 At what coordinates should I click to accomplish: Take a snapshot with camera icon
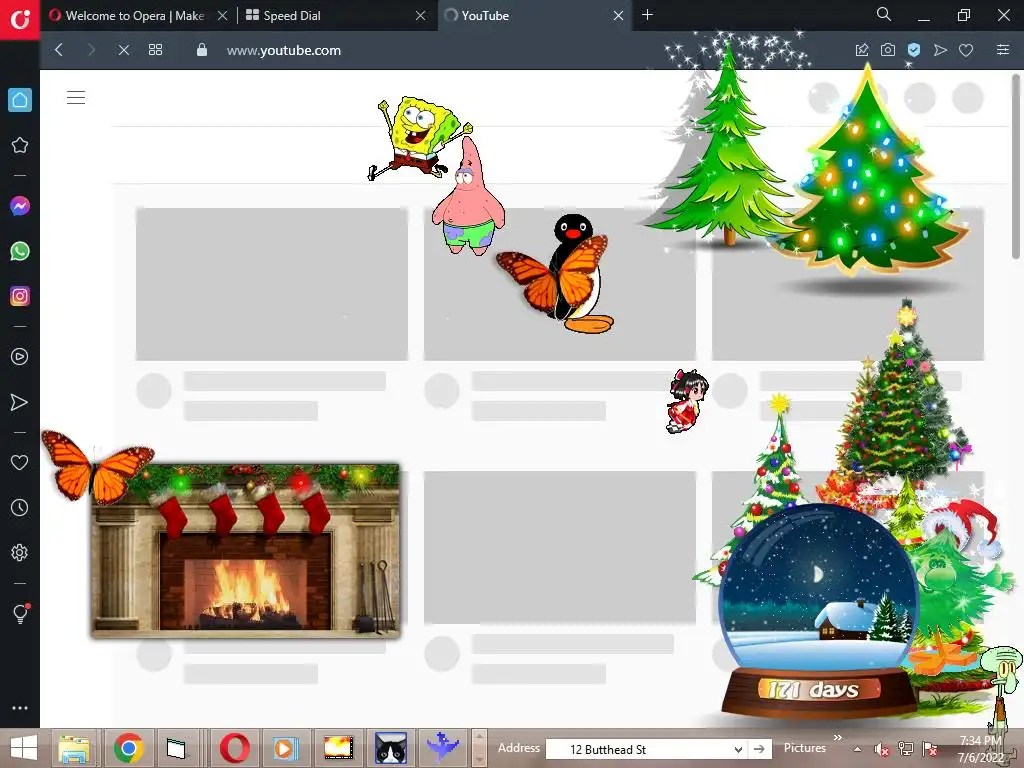pos(888,50)
